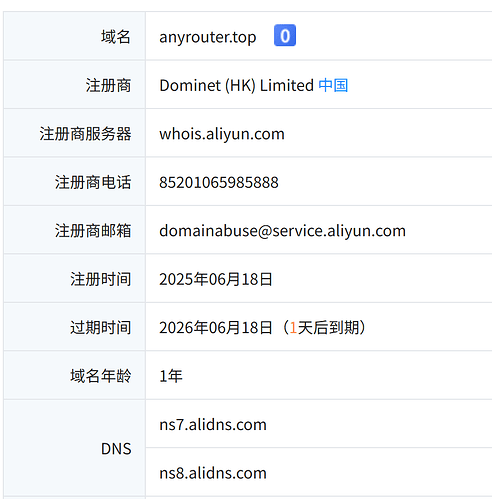The width and height of the screenshot is (492, 499).
Task: Click the DNS row label
Action: tap(116, 449)
